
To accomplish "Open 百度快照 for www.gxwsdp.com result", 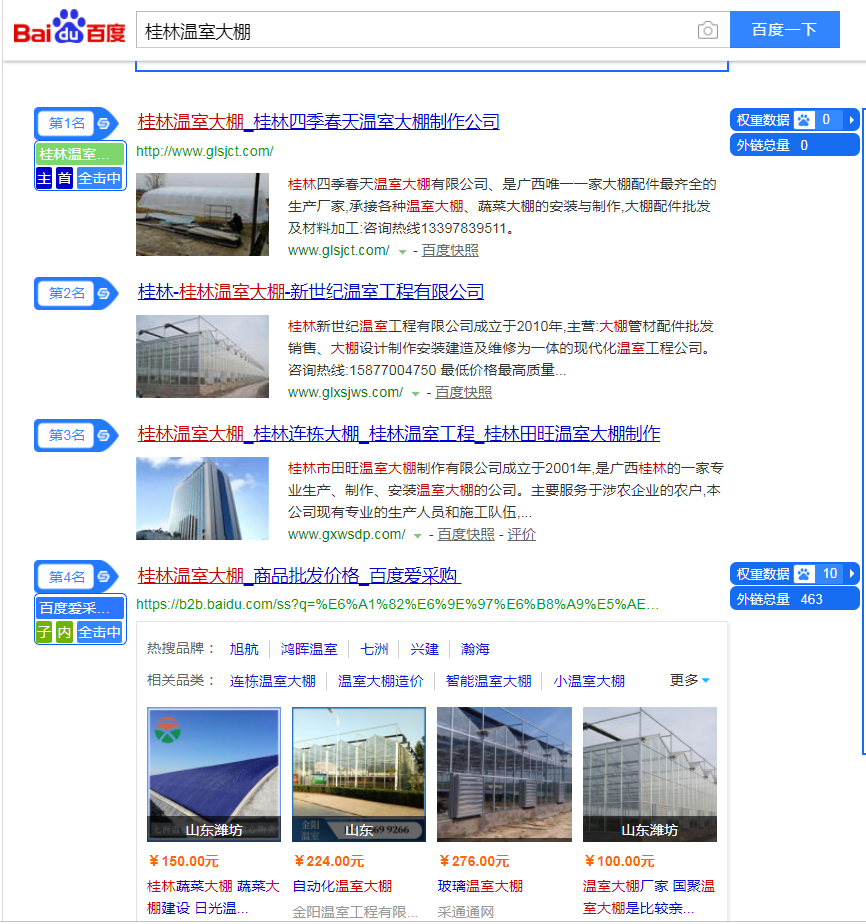I will pyautogui.click(x=465, y=534).
